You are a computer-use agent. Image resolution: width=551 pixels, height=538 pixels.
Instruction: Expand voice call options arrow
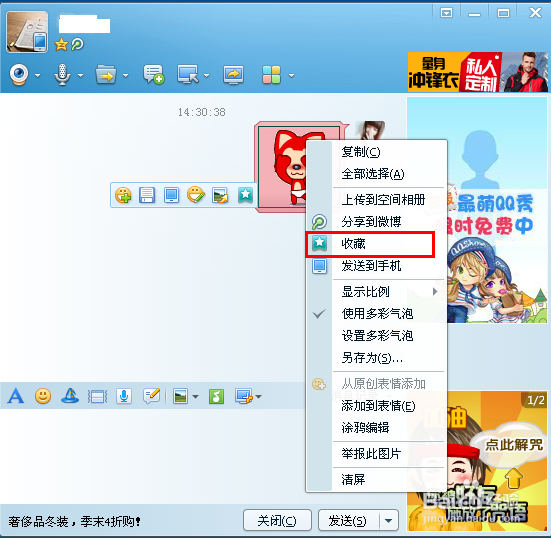80,75
